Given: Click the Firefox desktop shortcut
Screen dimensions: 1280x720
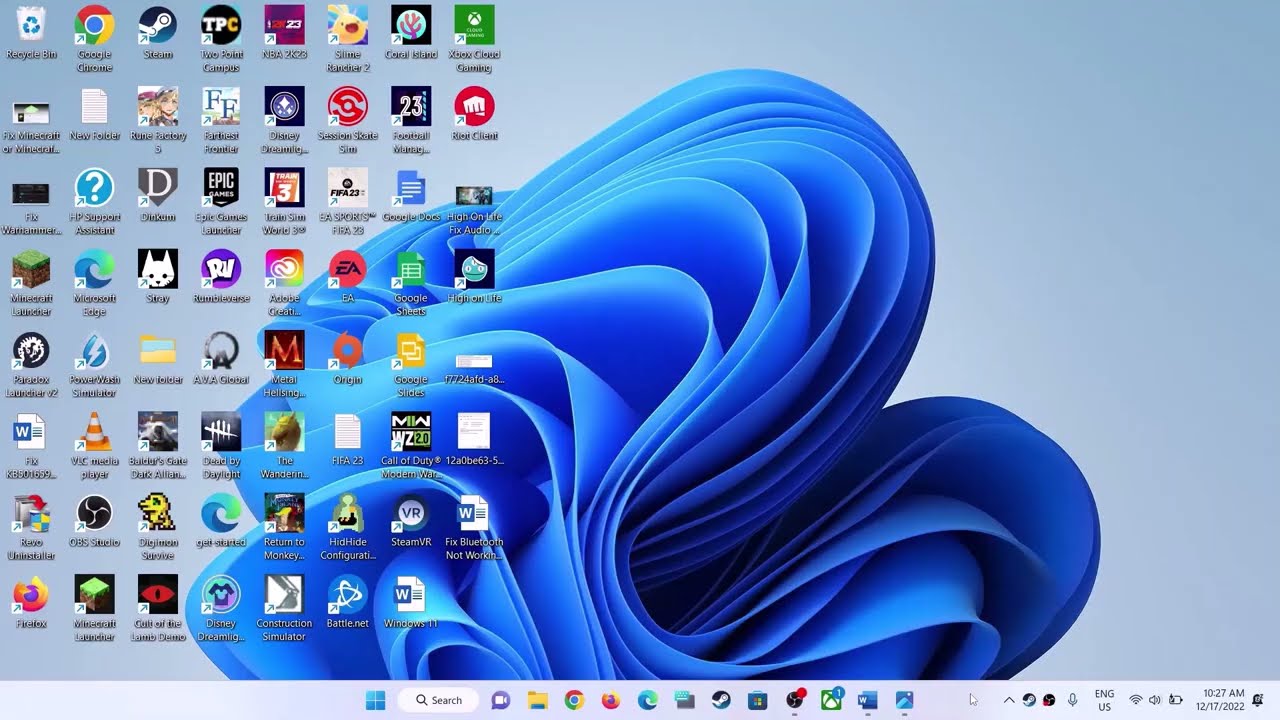Looking at the screenshot, I should coord(31,602).
